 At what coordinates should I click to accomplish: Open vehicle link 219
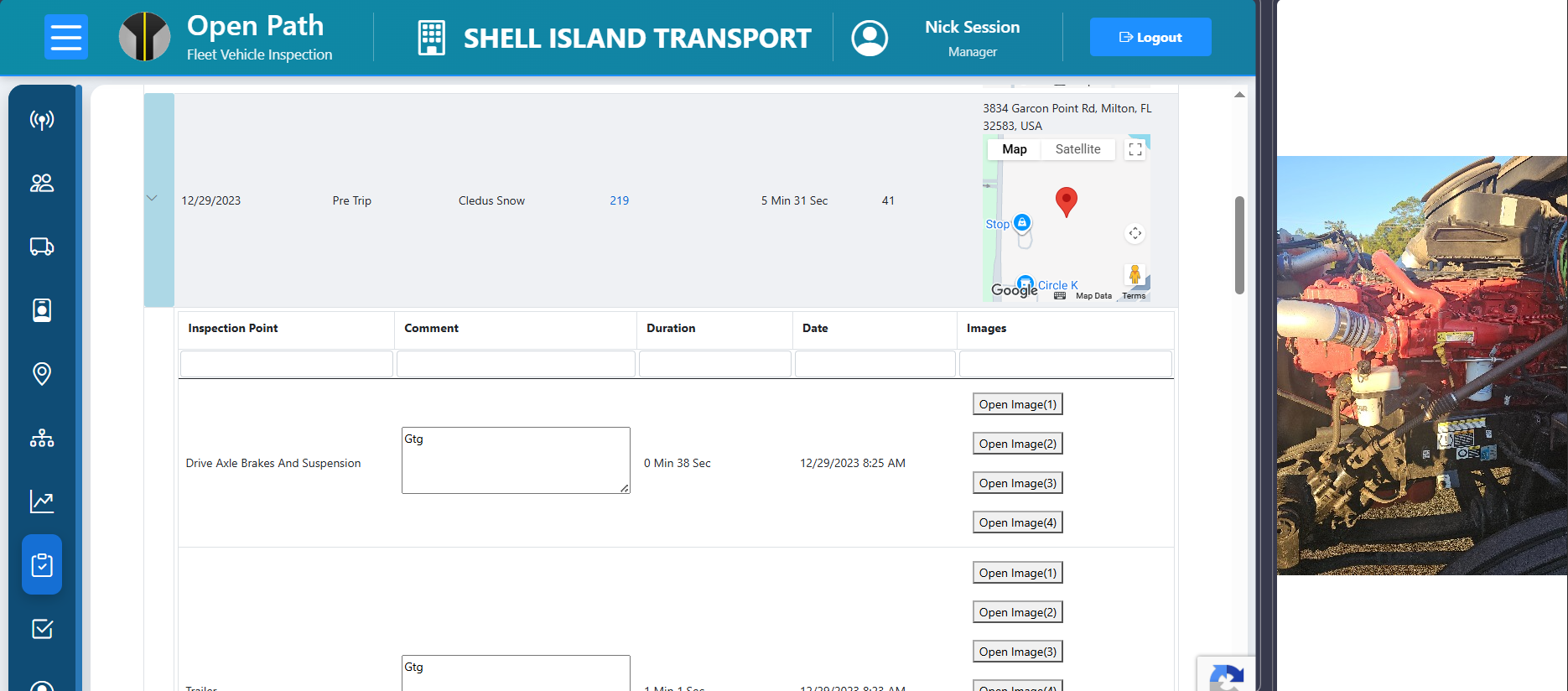(620, 200)
